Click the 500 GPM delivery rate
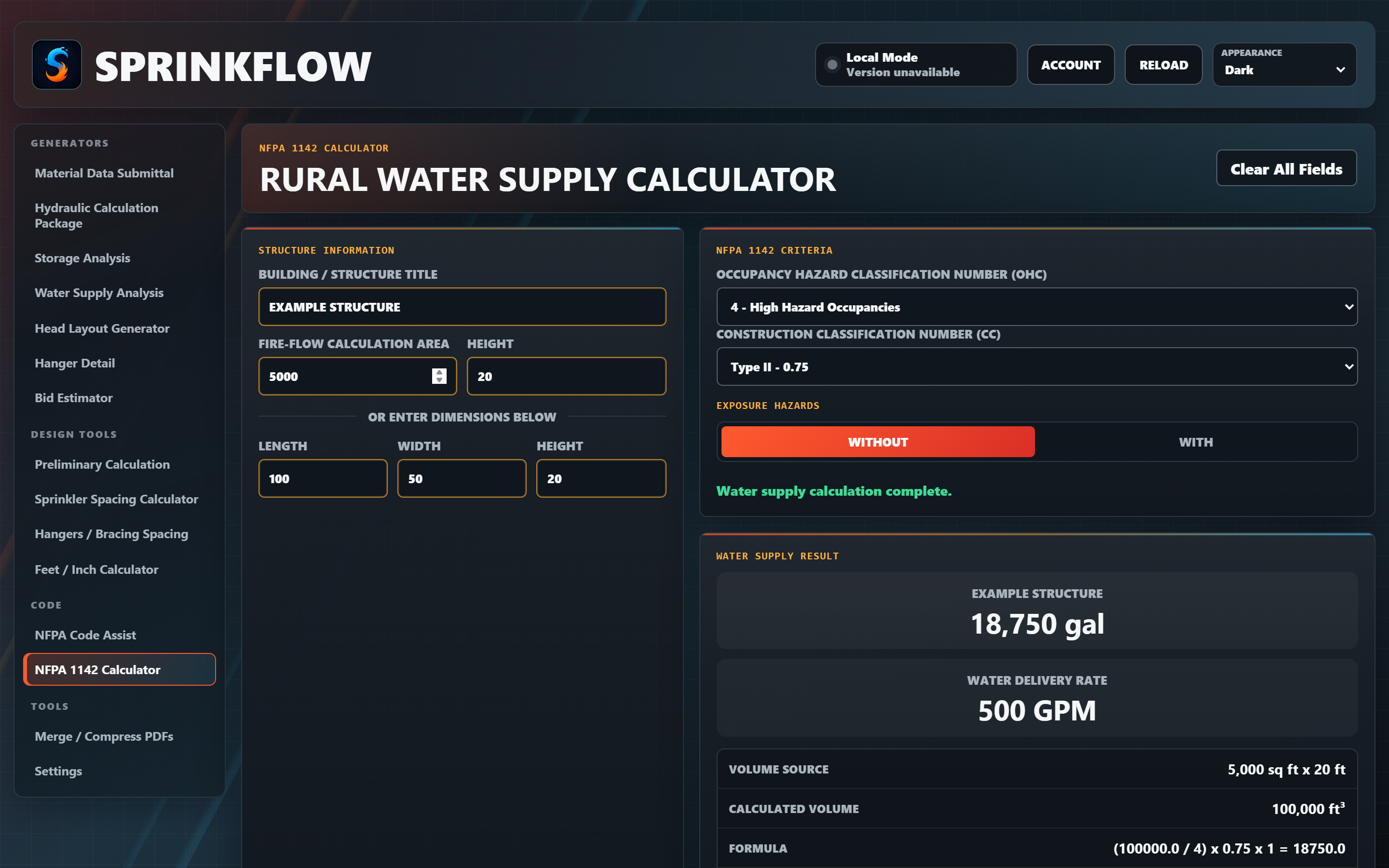Viewport: 1389px width, 868px height. pos(1036,711)
